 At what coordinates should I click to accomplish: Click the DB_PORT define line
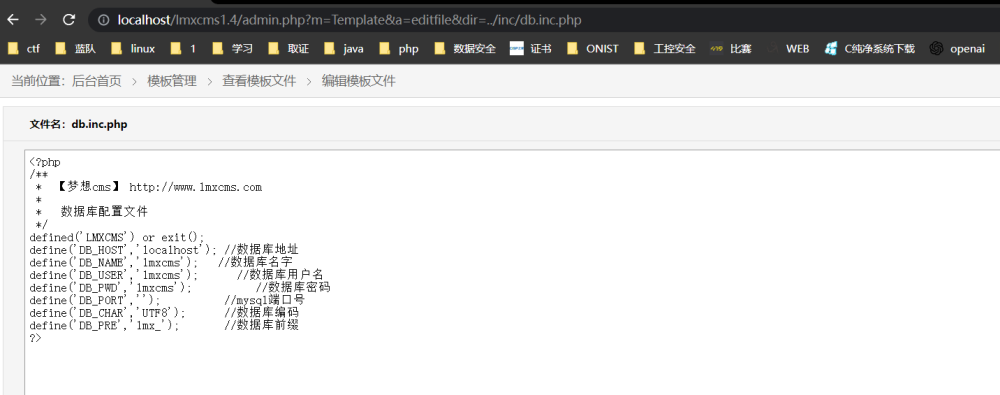(167, 301)
